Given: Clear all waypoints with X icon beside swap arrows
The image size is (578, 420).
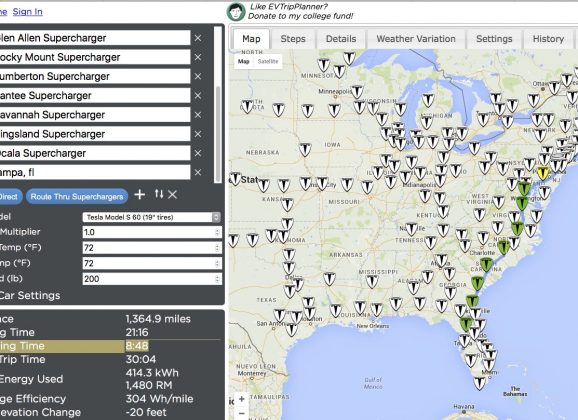Looking at the screenshot, I should tap(173, 194).
